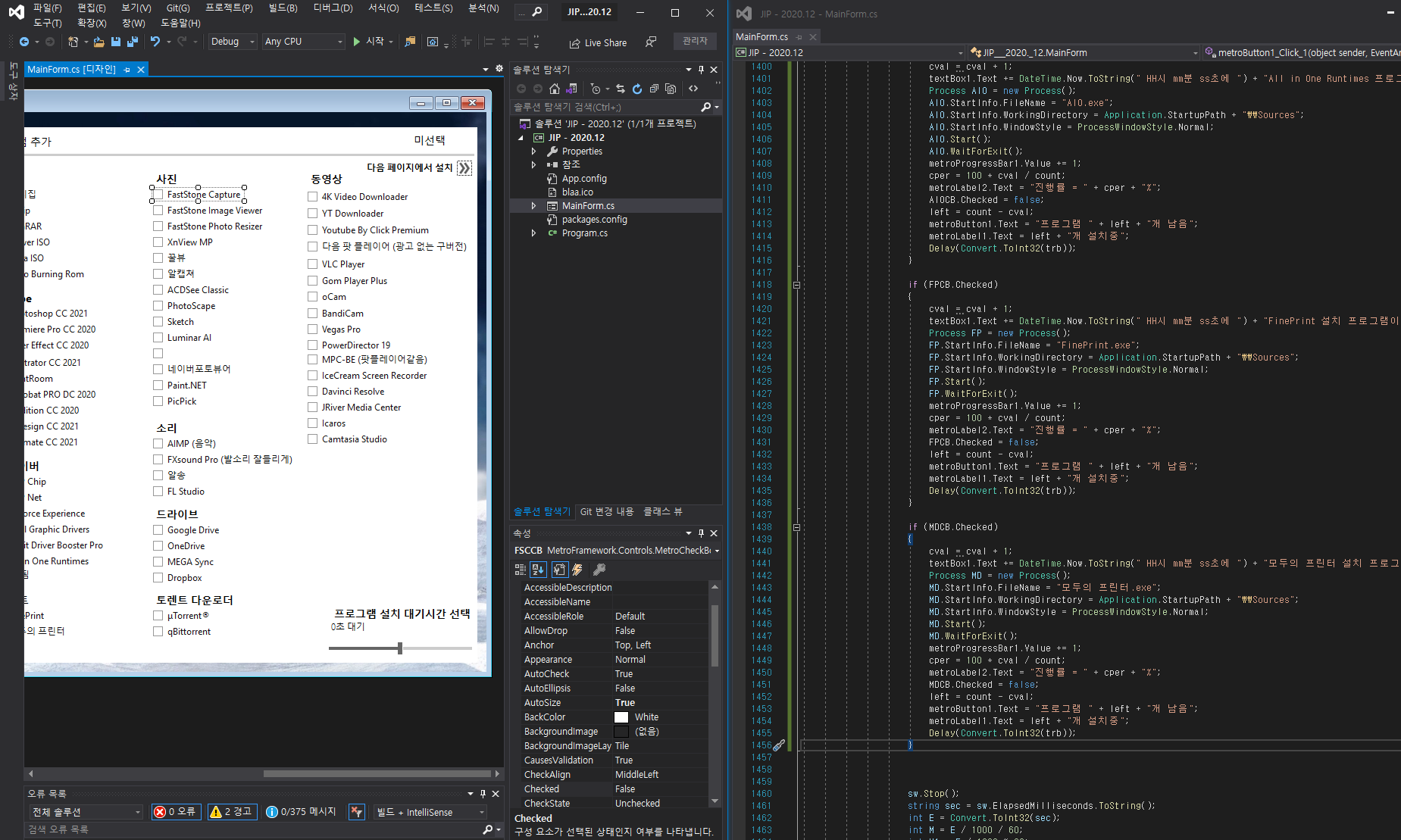Expand the MainForm.cs tree node

533,206
